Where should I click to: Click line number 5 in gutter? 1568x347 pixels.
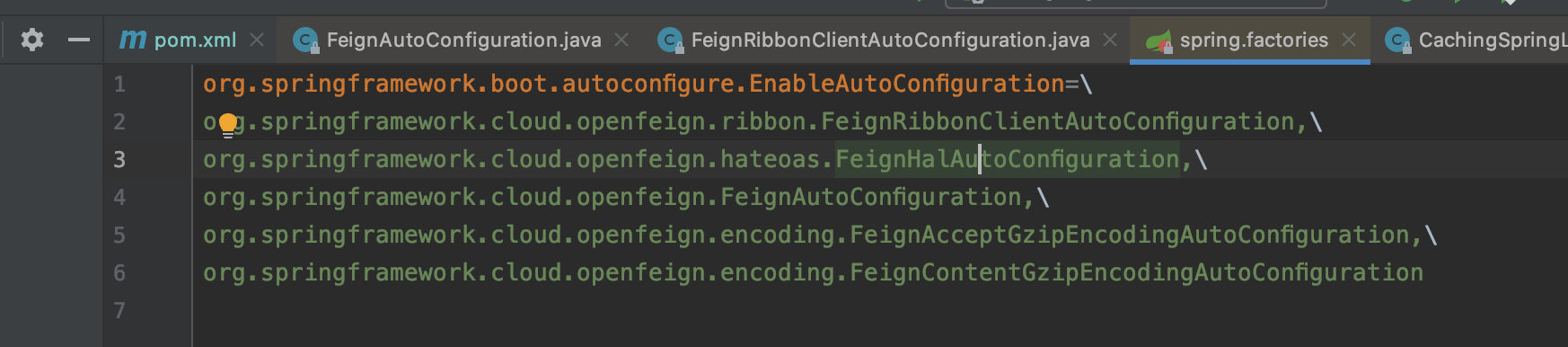119,235
